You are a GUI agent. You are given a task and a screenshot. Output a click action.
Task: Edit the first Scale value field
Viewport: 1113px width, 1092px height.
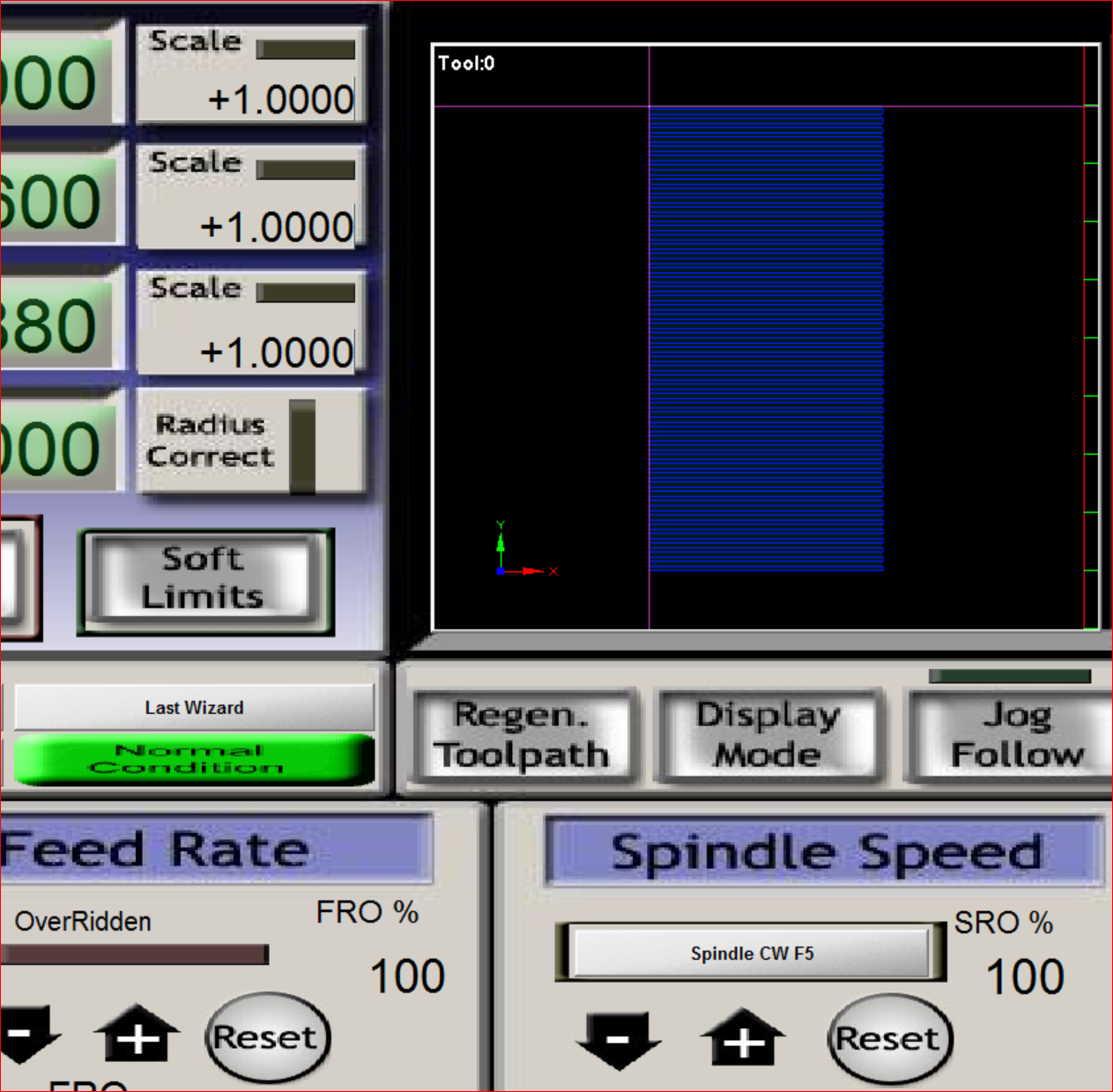[280, 100]
